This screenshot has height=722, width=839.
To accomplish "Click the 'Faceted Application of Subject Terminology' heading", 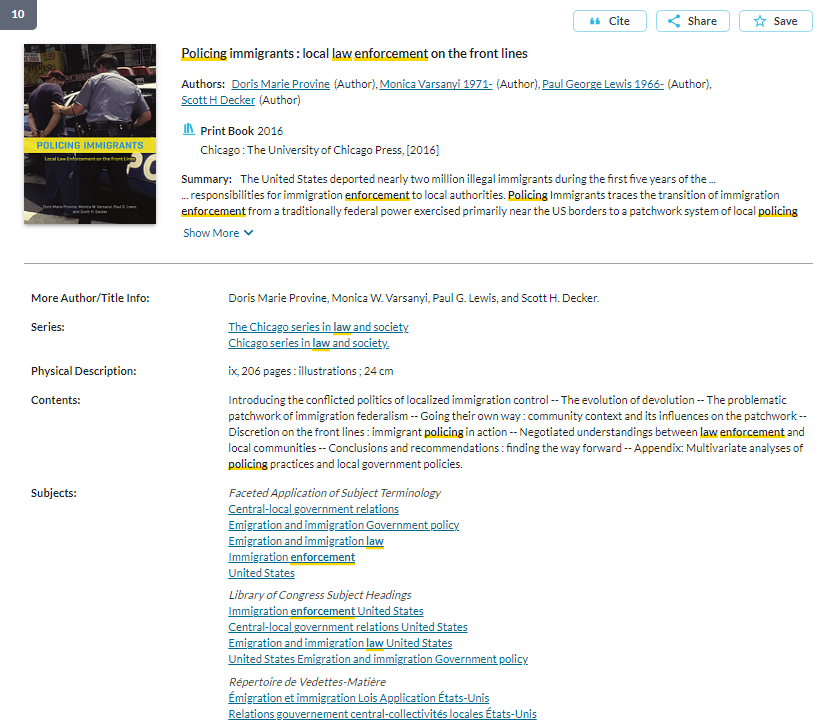I will click(334, 493).
